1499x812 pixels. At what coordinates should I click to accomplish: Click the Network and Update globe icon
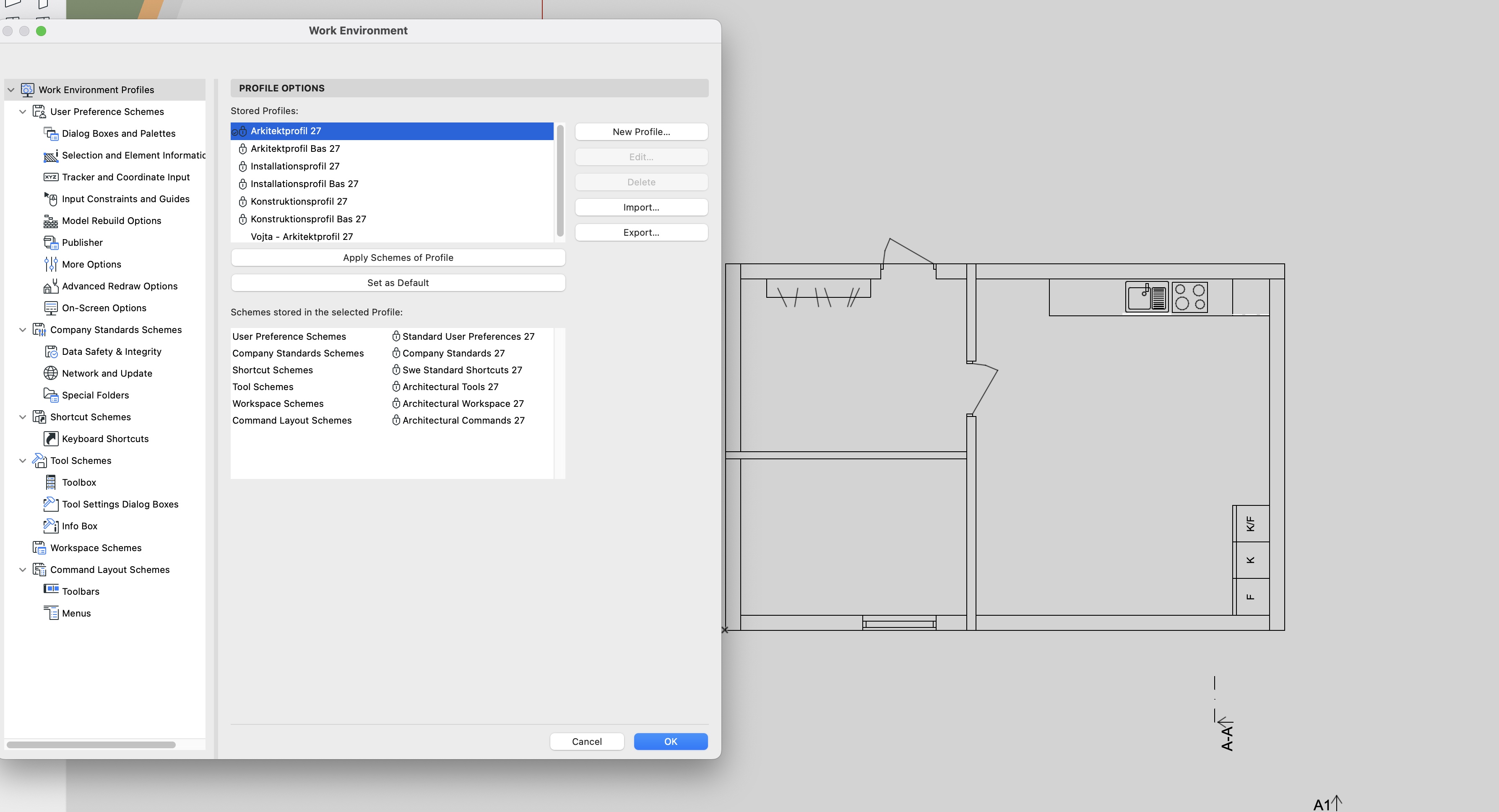click(51, 373)
